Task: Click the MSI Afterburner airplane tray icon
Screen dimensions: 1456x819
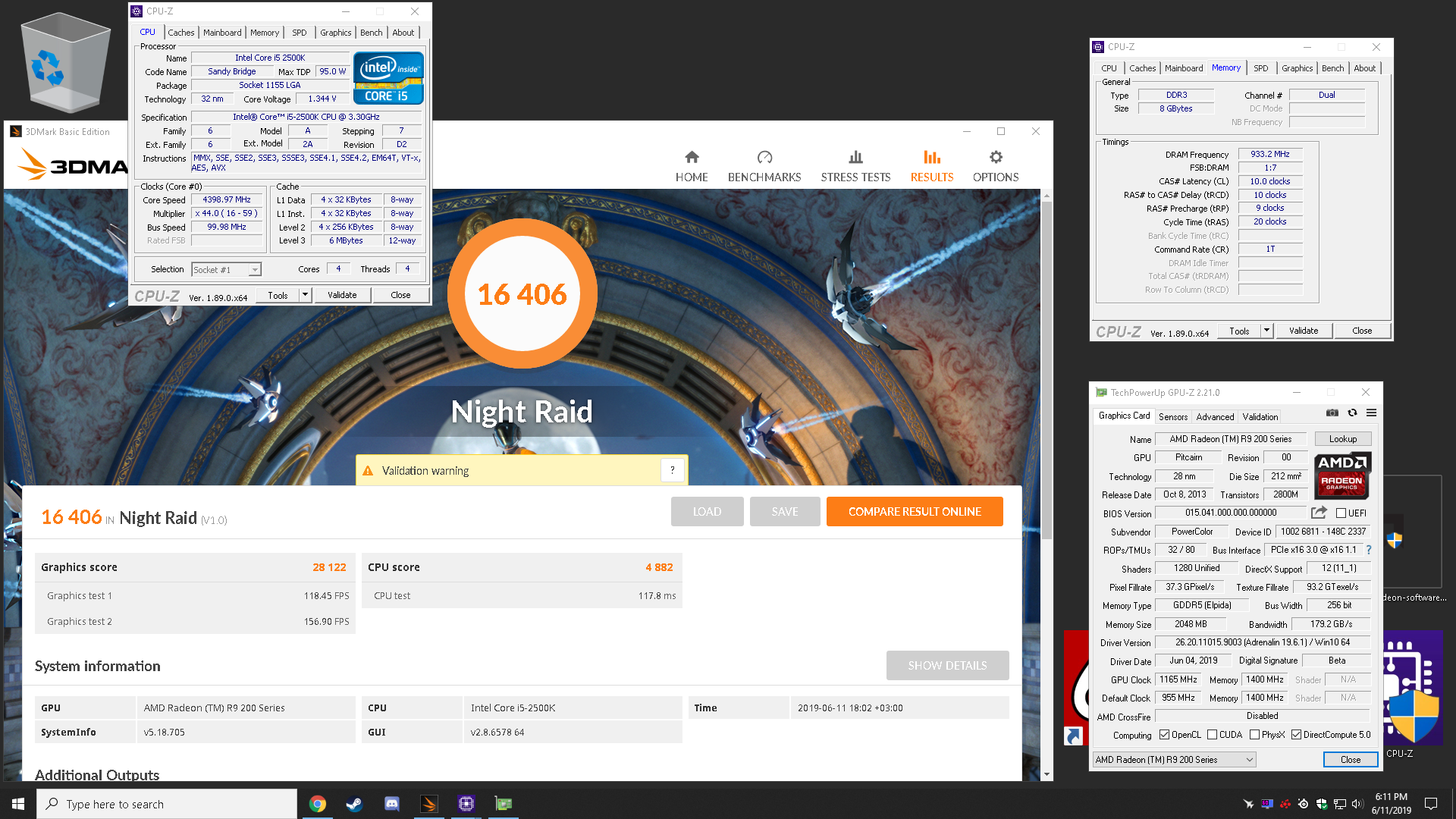Action: 1248,804
